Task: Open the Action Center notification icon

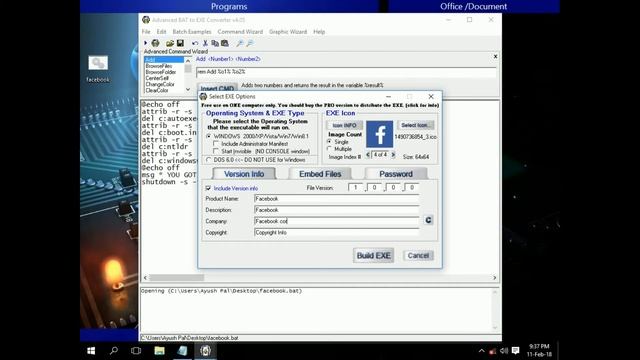Action: (x=516, y=351)
